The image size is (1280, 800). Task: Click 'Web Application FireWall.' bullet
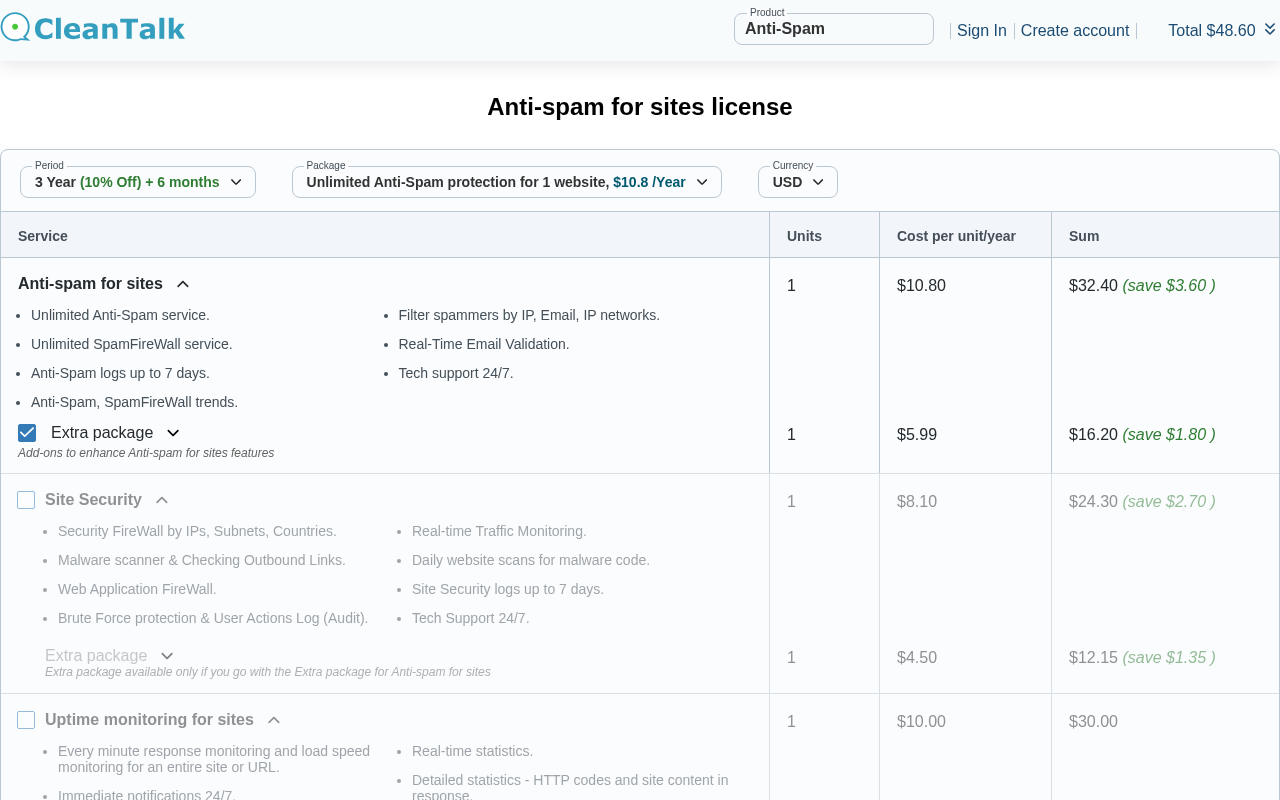[x=137, y=589]
